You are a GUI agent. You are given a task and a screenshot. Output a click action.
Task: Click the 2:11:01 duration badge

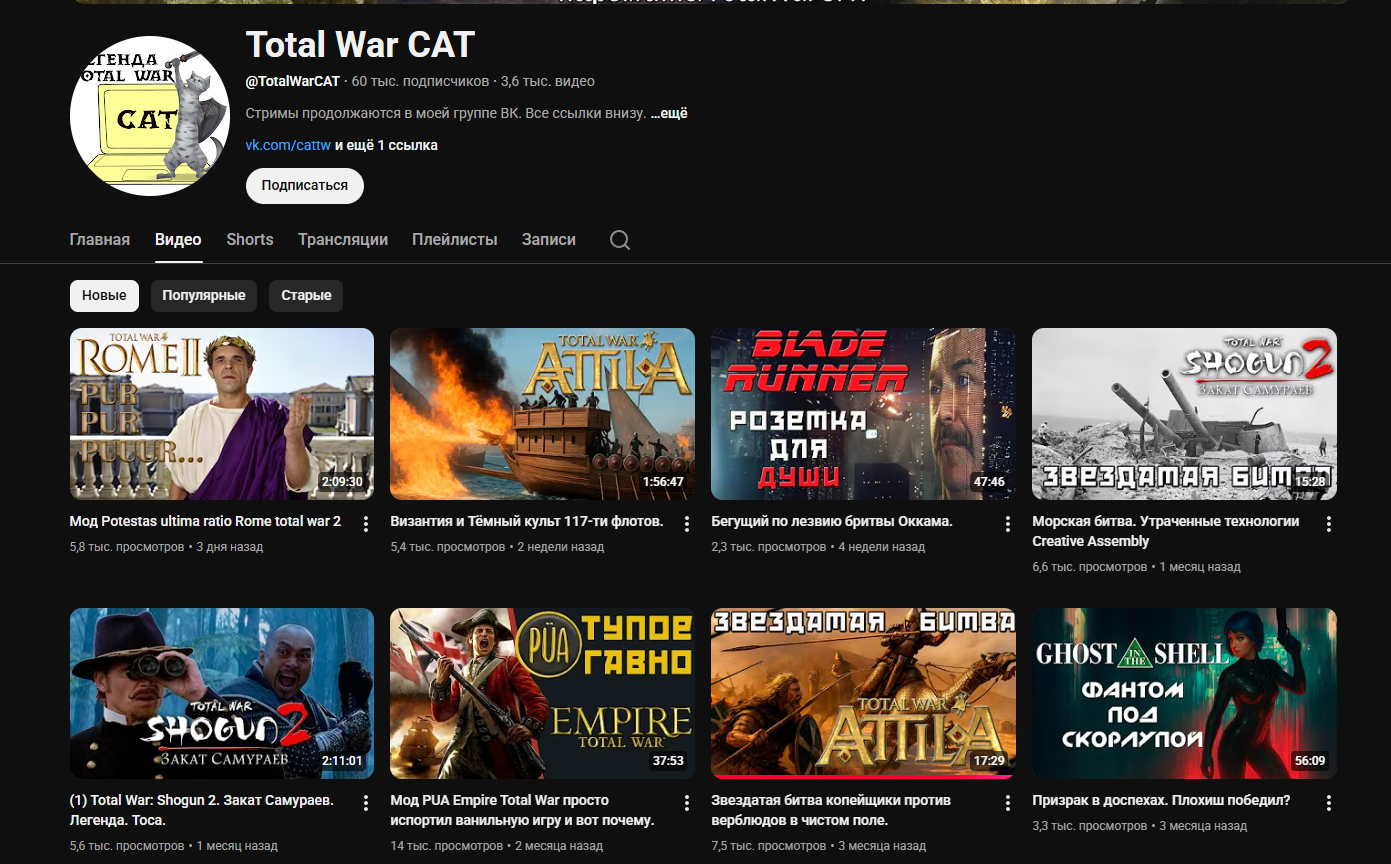[x=342, y=761]
